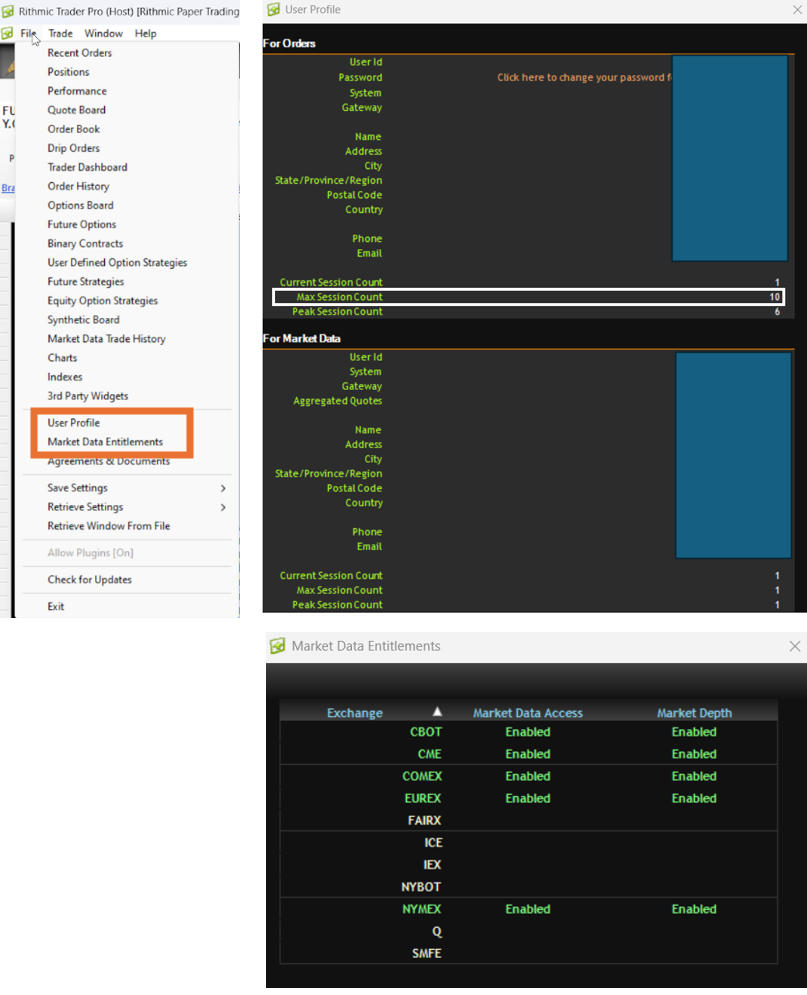Sort by Exchange column header

pos(355,713)
